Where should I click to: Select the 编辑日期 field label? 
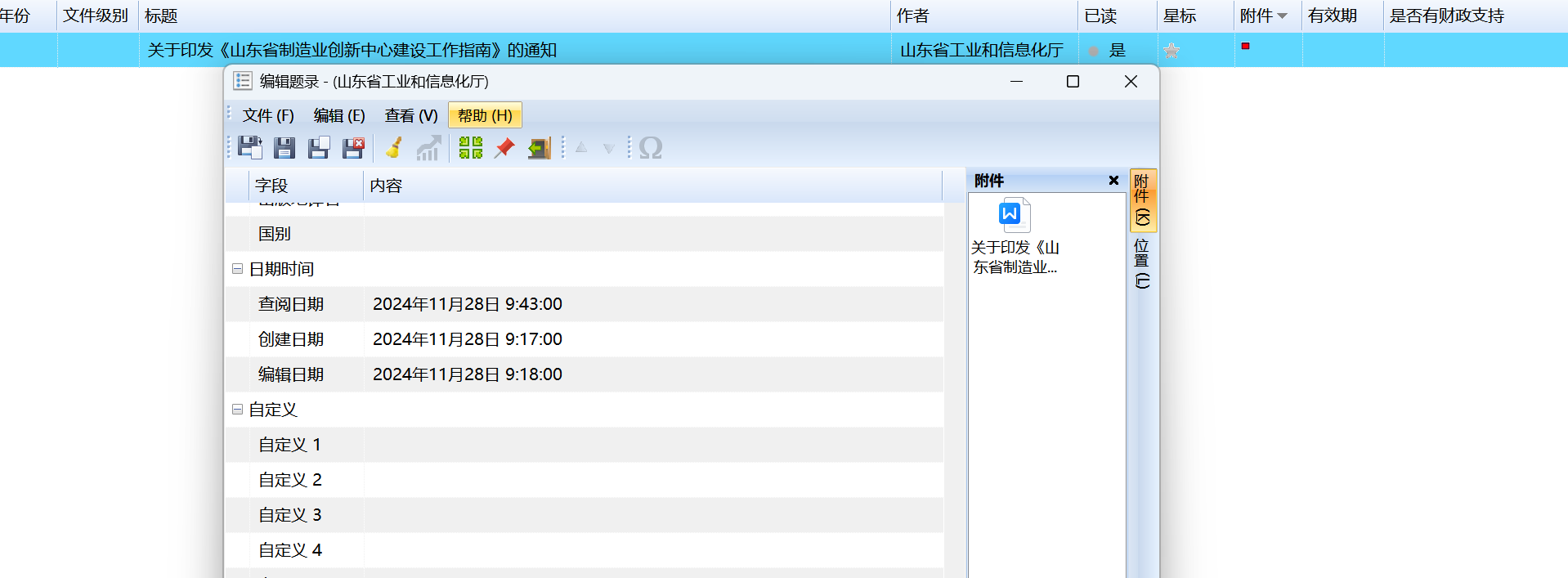(291, 374)
